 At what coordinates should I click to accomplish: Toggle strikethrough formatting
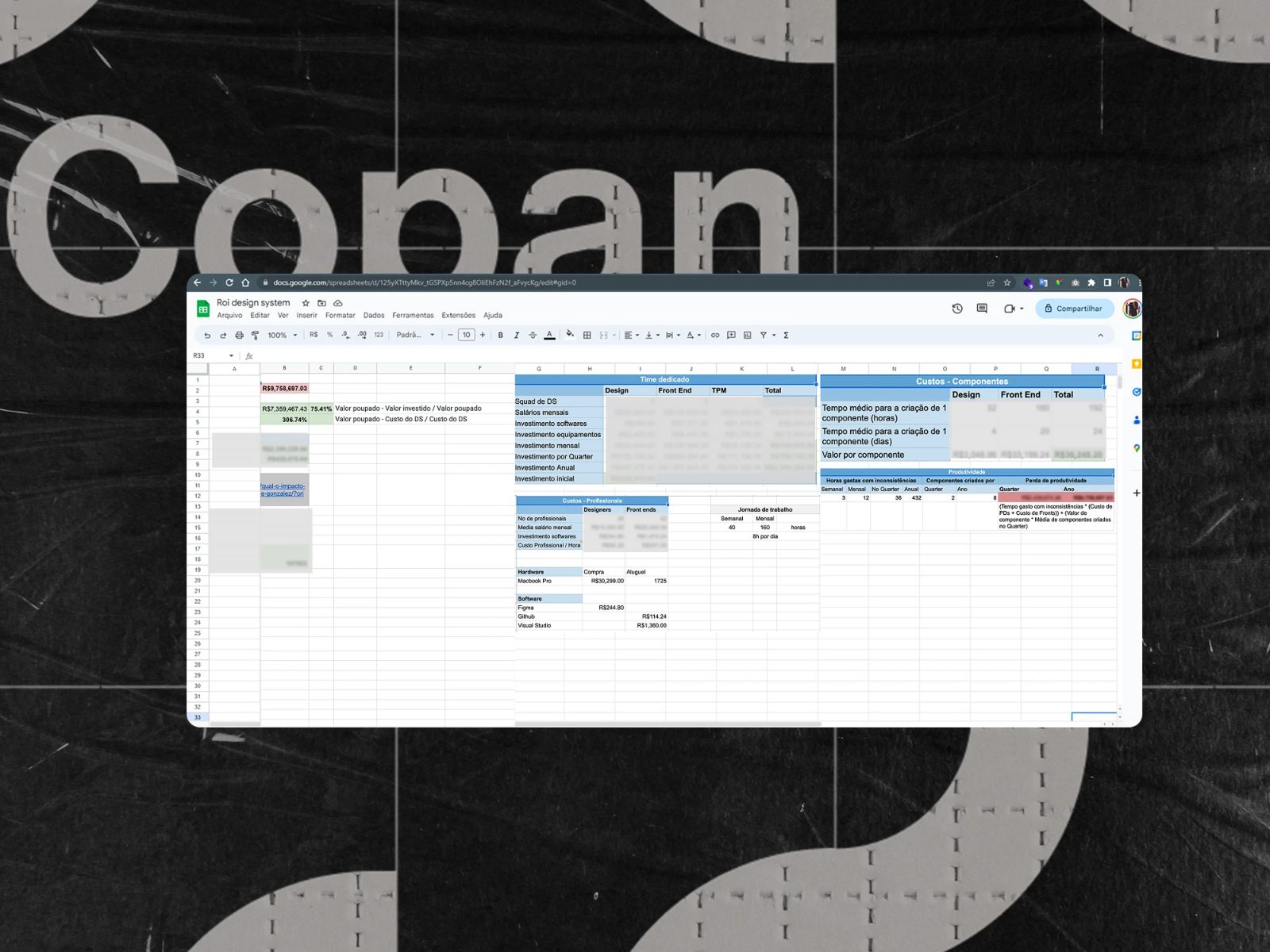pyautogui.click(x=533, y=336)
